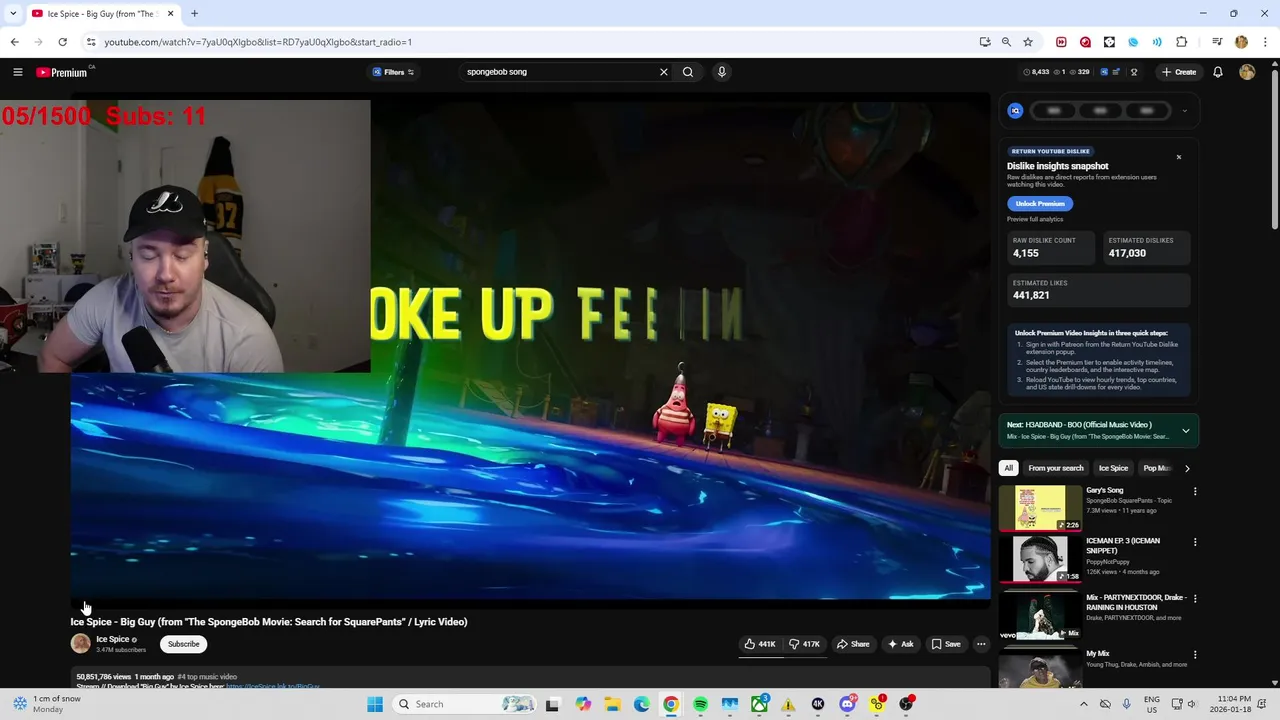Screen dimensions: 1280x720
Task: Open Chrome three-dot menu
Action: pos(1263,42)
